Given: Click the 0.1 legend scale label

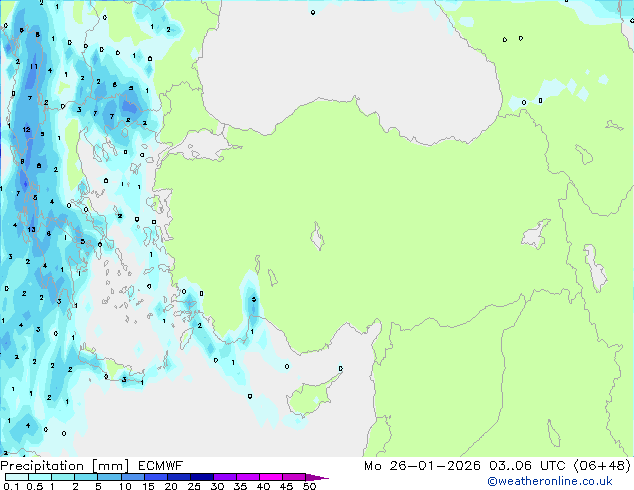Looking at the screenshot, I should [11, 486].
